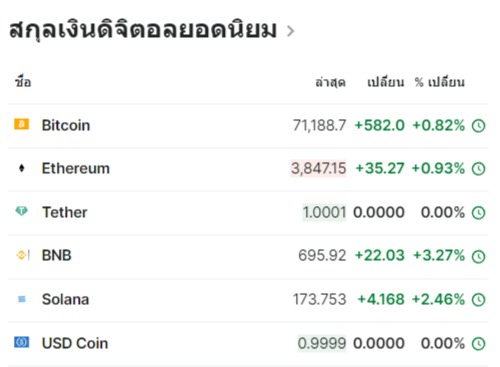Open the Ethereum name link

(76, 168)
